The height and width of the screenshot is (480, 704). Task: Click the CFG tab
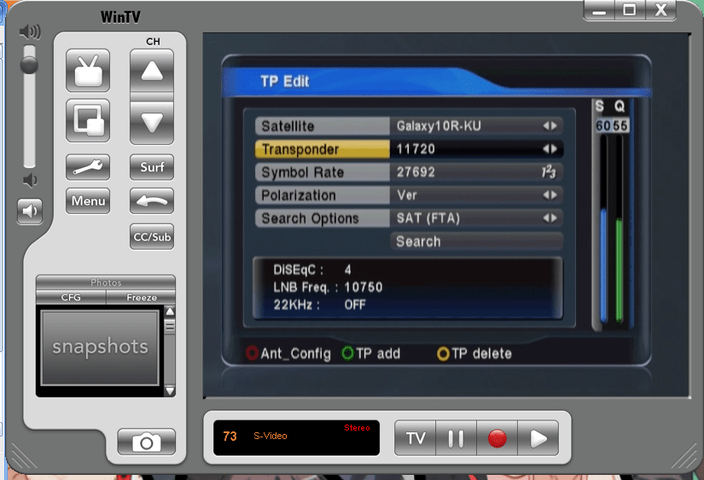(x=71, y=297)
